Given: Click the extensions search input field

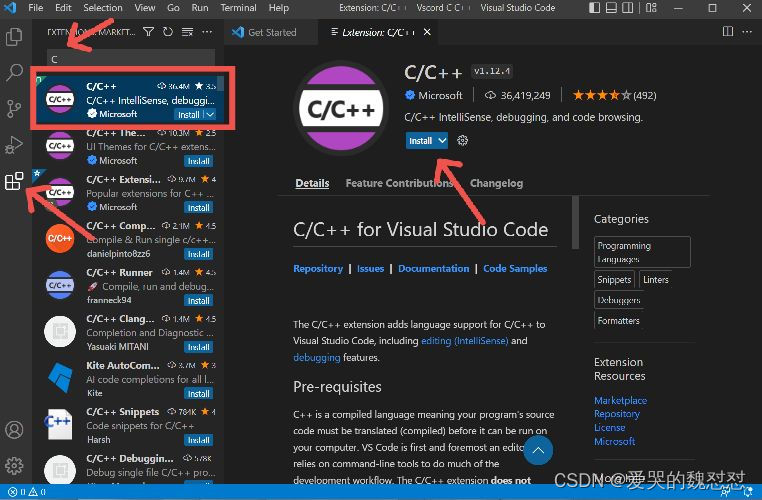Looking at the screenshot, I should click(131, 59).
